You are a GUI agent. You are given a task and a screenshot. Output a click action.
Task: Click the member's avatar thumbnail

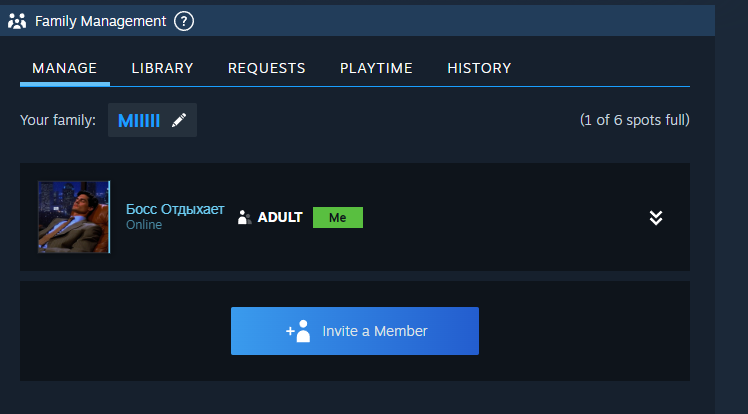(73, 217)
